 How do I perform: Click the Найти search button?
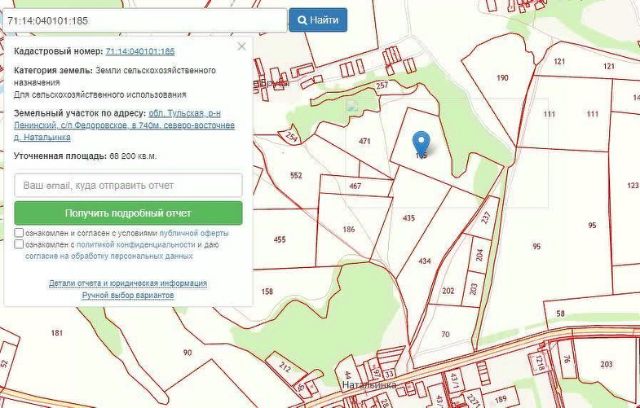(x=318, y=20)
